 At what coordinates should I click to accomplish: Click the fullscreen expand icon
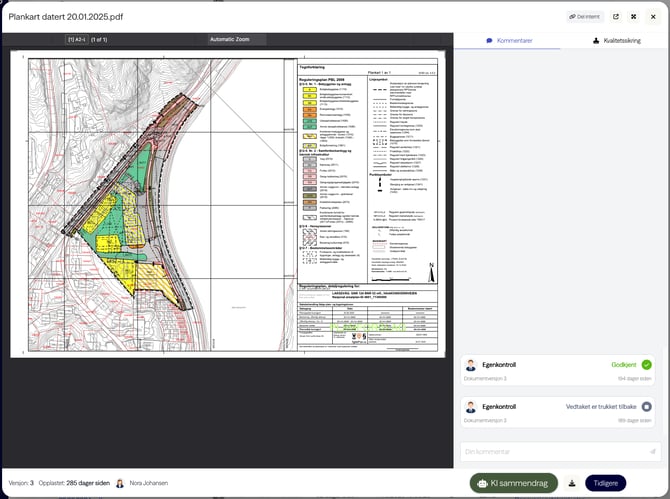634,17
